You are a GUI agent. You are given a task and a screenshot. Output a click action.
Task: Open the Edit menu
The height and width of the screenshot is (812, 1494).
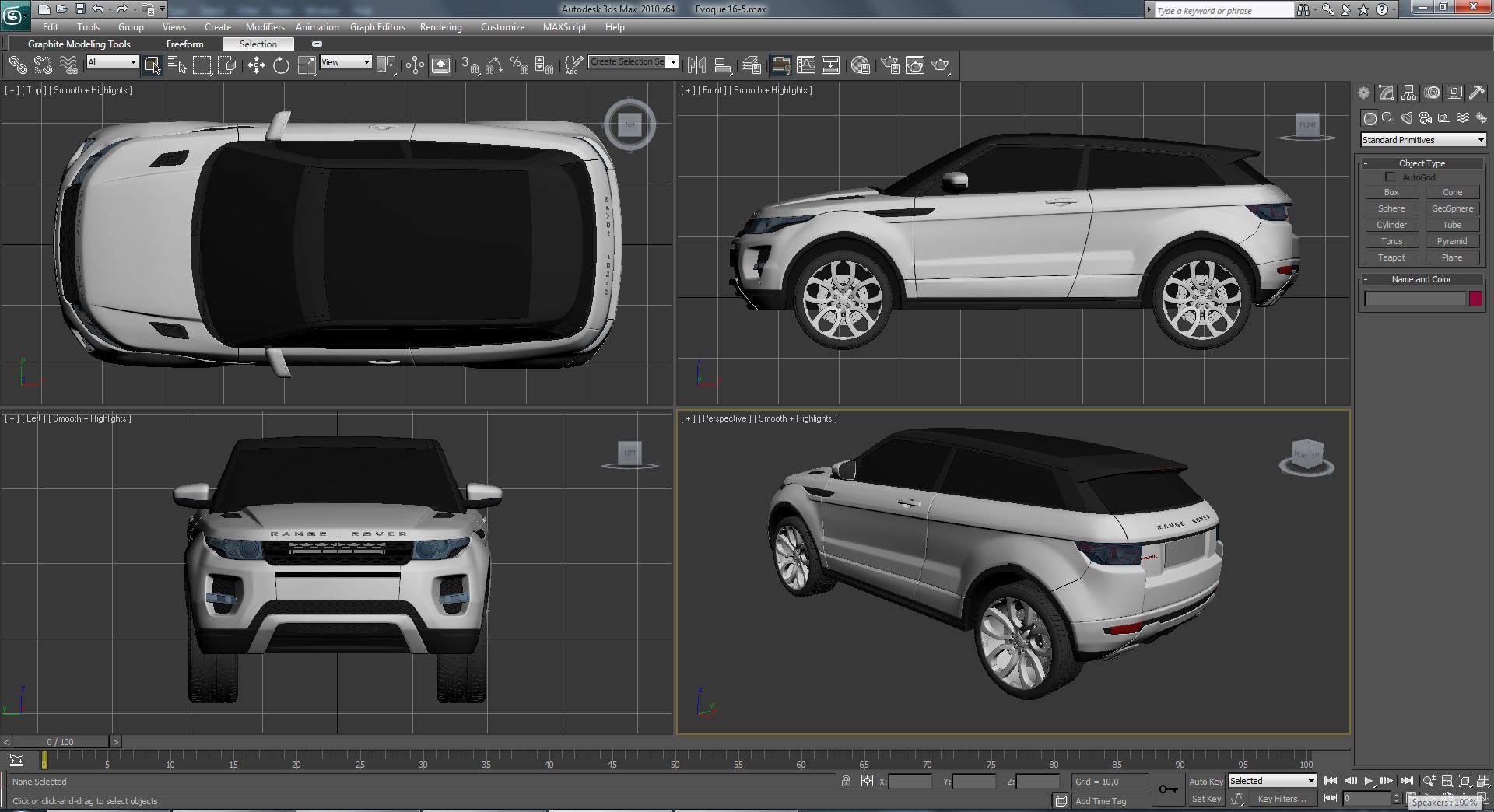click(51, 27)
